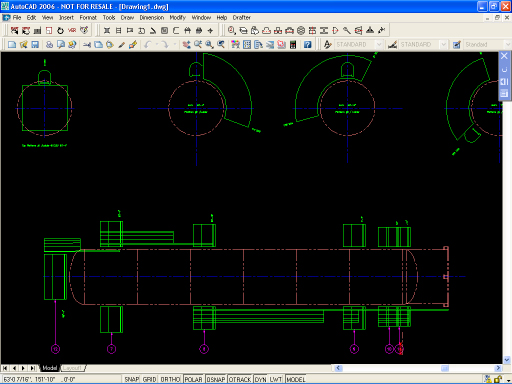Image resolution: width=512 pixels, height=384 pixels.
Task: Activate the Pan Realtime hand icon
Action: (187, 44)
